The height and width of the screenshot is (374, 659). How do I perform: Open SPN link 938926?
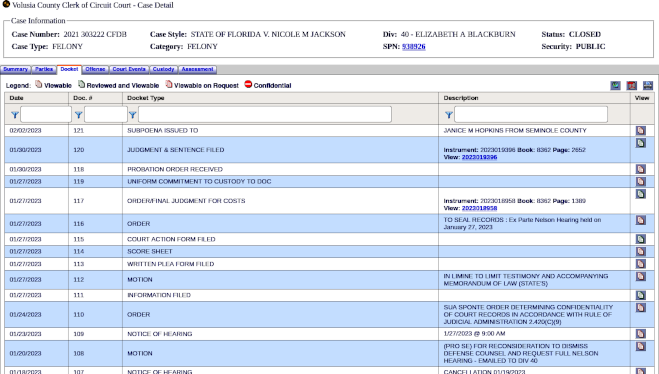[x=414, y=47]
